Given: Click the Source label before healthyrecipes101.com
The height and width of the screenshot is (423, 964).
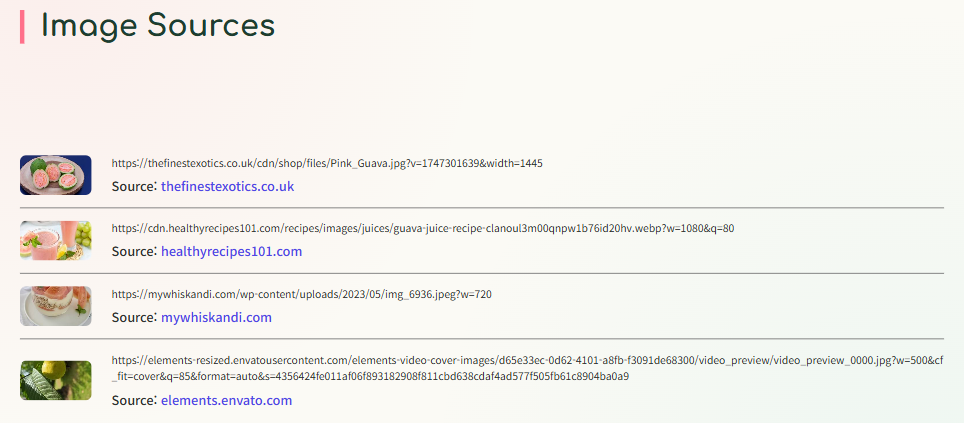Looking at the screenshot, I should point(134,251).
